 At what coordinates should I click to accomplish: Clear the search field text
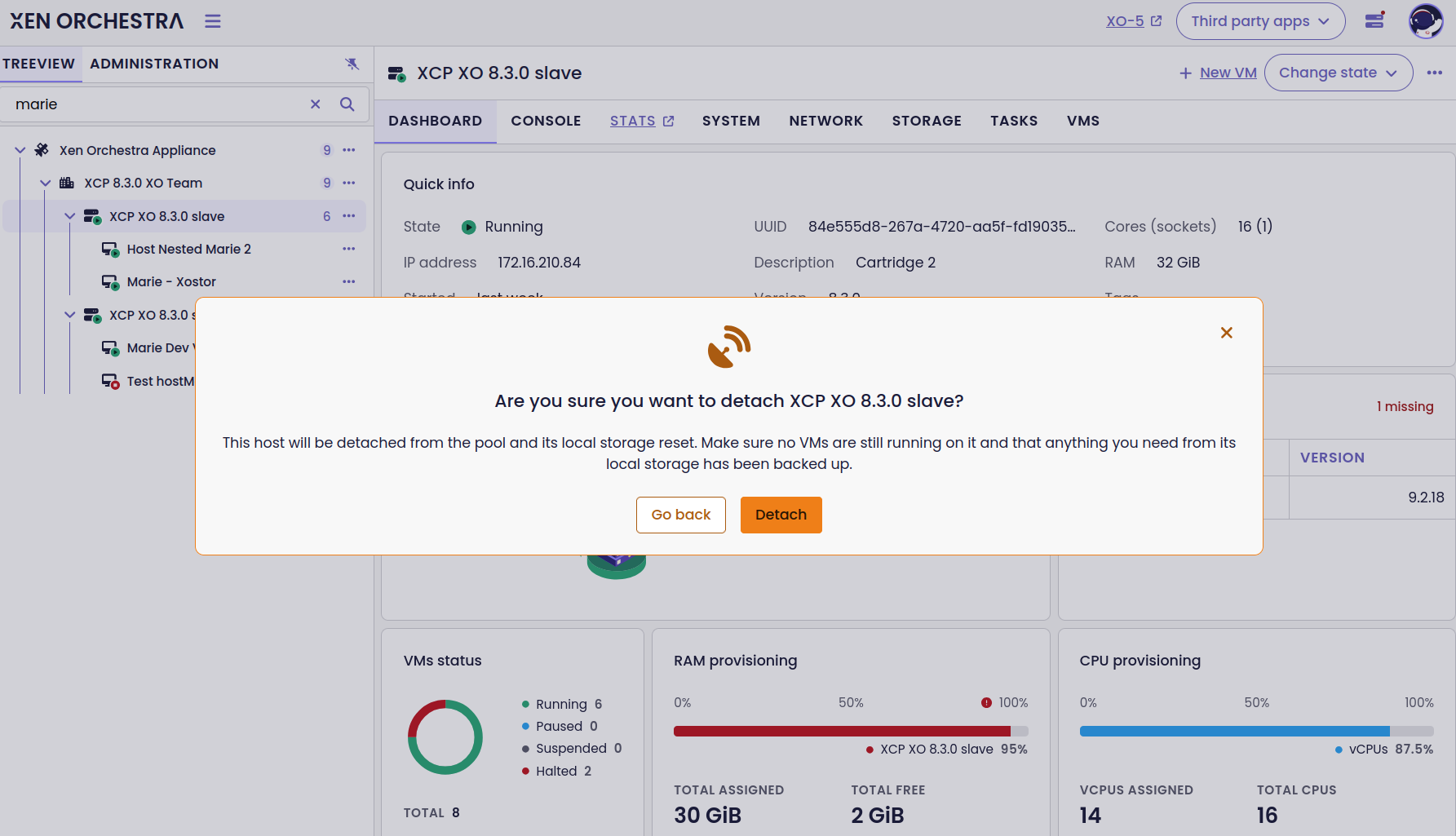tap(316, 104)
